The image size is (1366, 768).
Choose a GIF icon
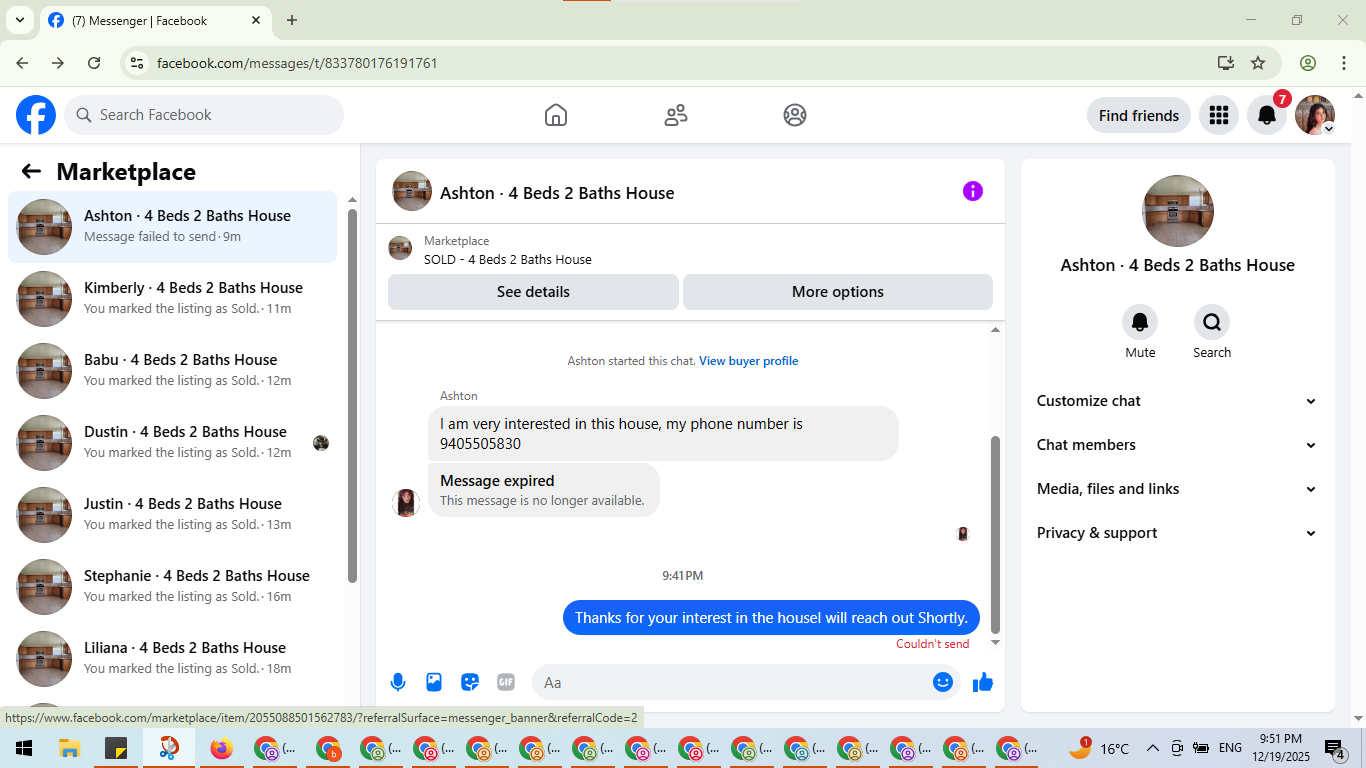pyautogui.click(x=506, y=682)
